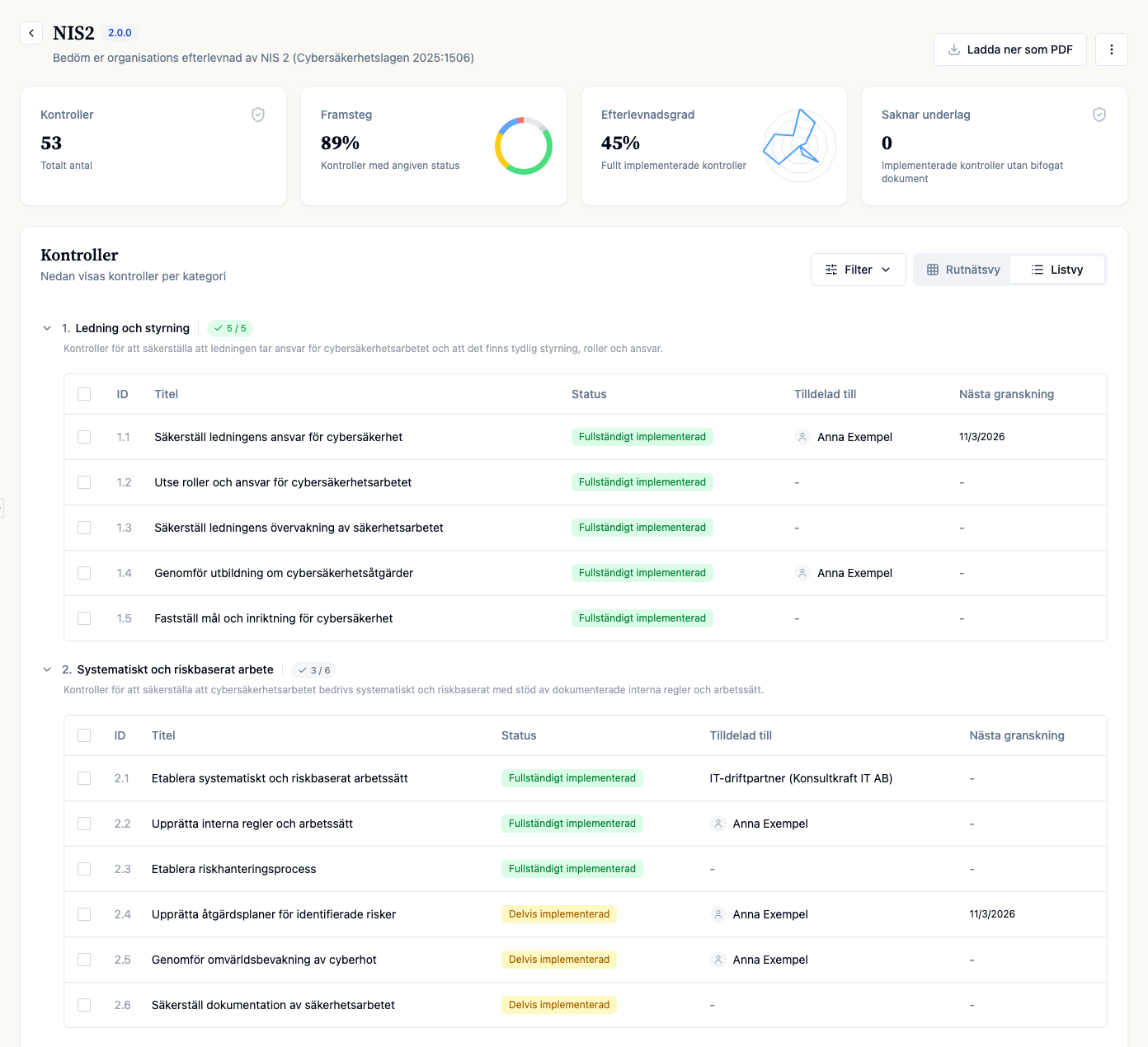Click the user avatar icon in row 1.1
This screenshot has height=1047, width=1148.
tap(802, 437)
